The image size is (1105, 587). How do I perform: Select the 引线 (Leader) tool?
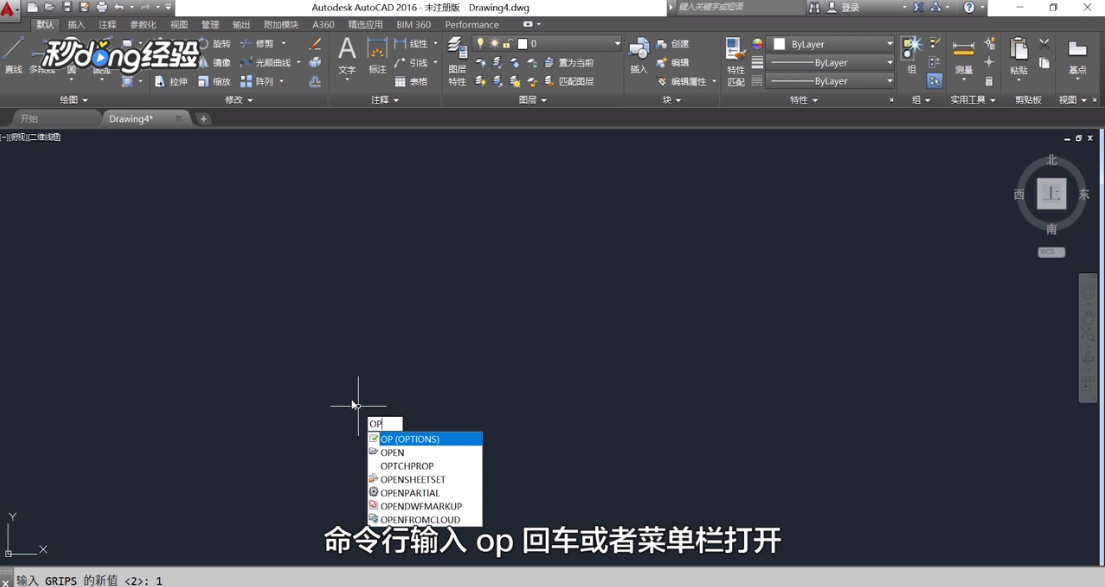pyautogui.click(x=412, y=62)
